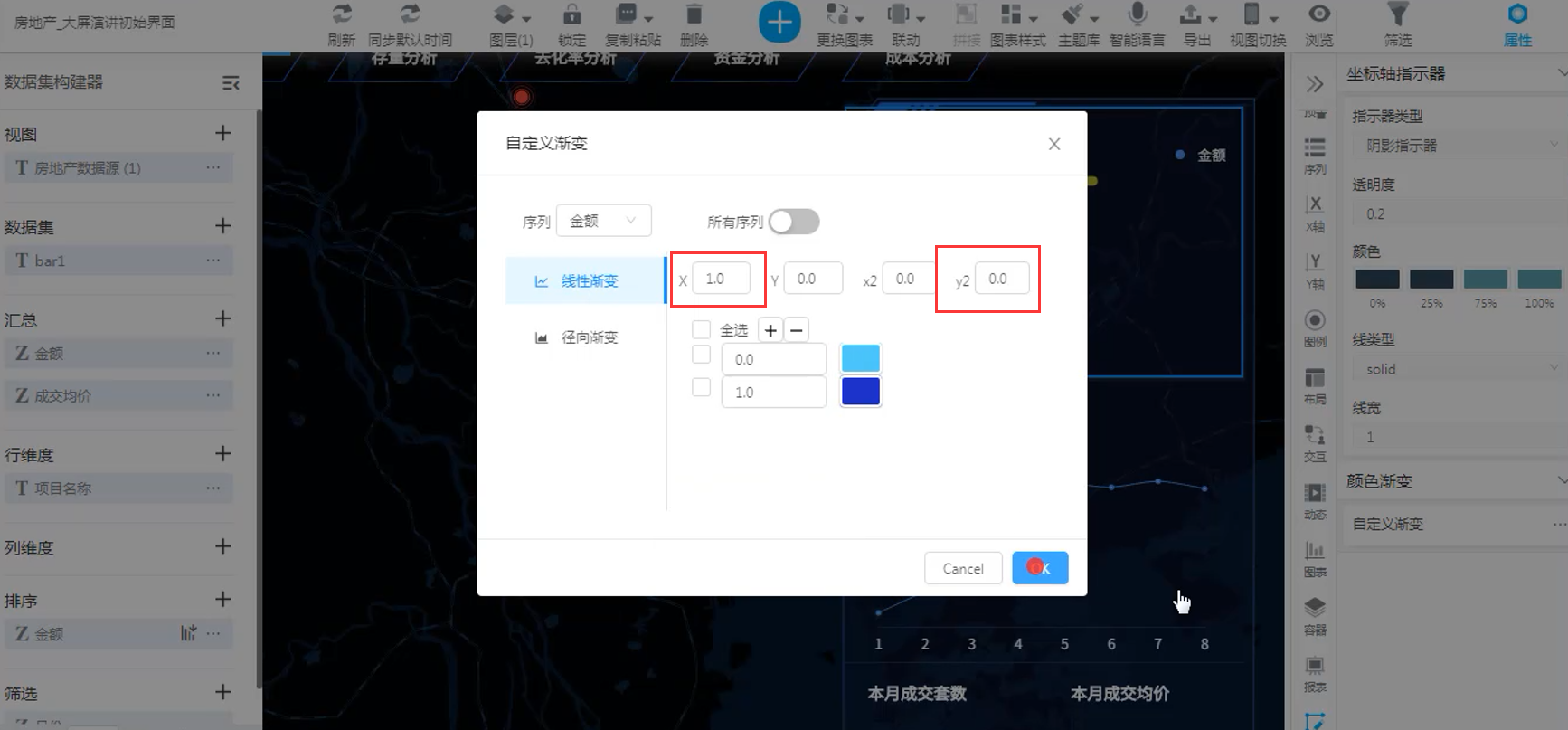This screenshot has width=1568, height=730.
Task: Add a 排序 field with plus
Action: tap(223, 599)
